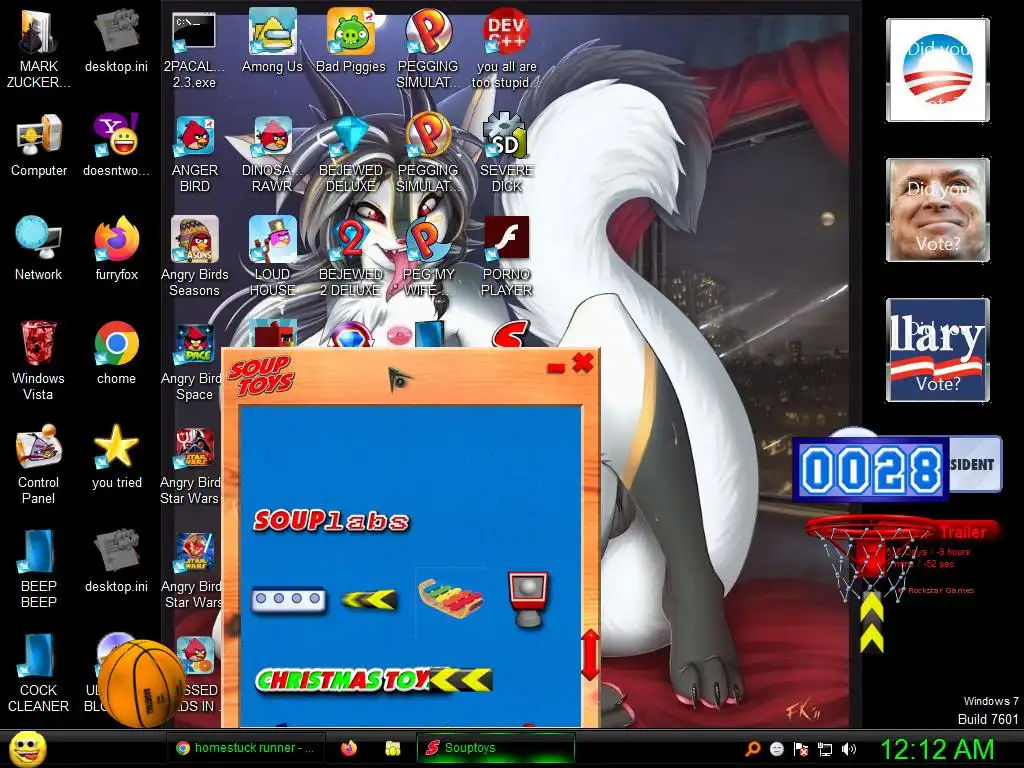Open the Computer desktop icon
The image size is (1024, 768).
point(39,145)
